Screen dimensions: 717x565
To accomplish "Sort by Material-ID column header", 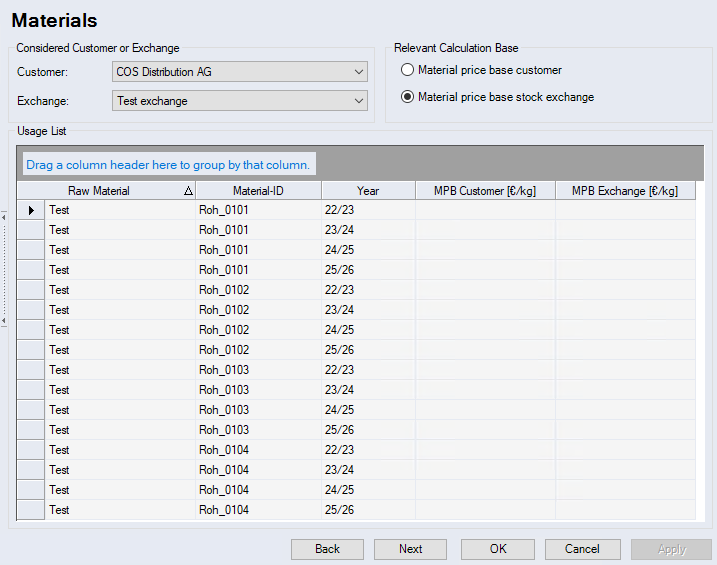I will tap(258, 191).
